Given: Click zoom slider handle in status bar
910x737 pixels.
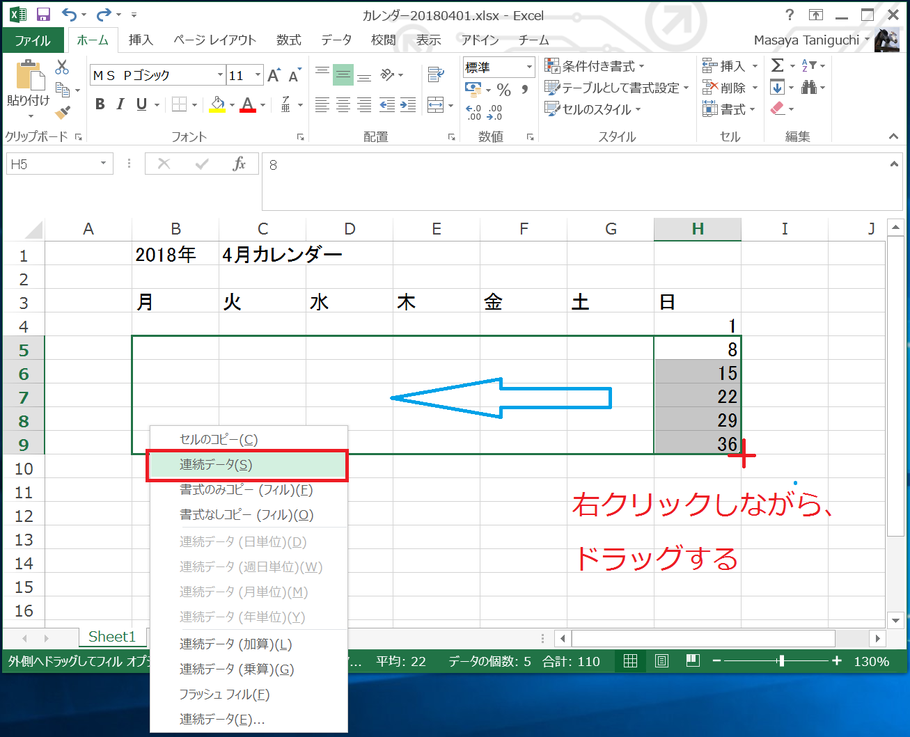Looking at the screenshot, I should 782,661.
